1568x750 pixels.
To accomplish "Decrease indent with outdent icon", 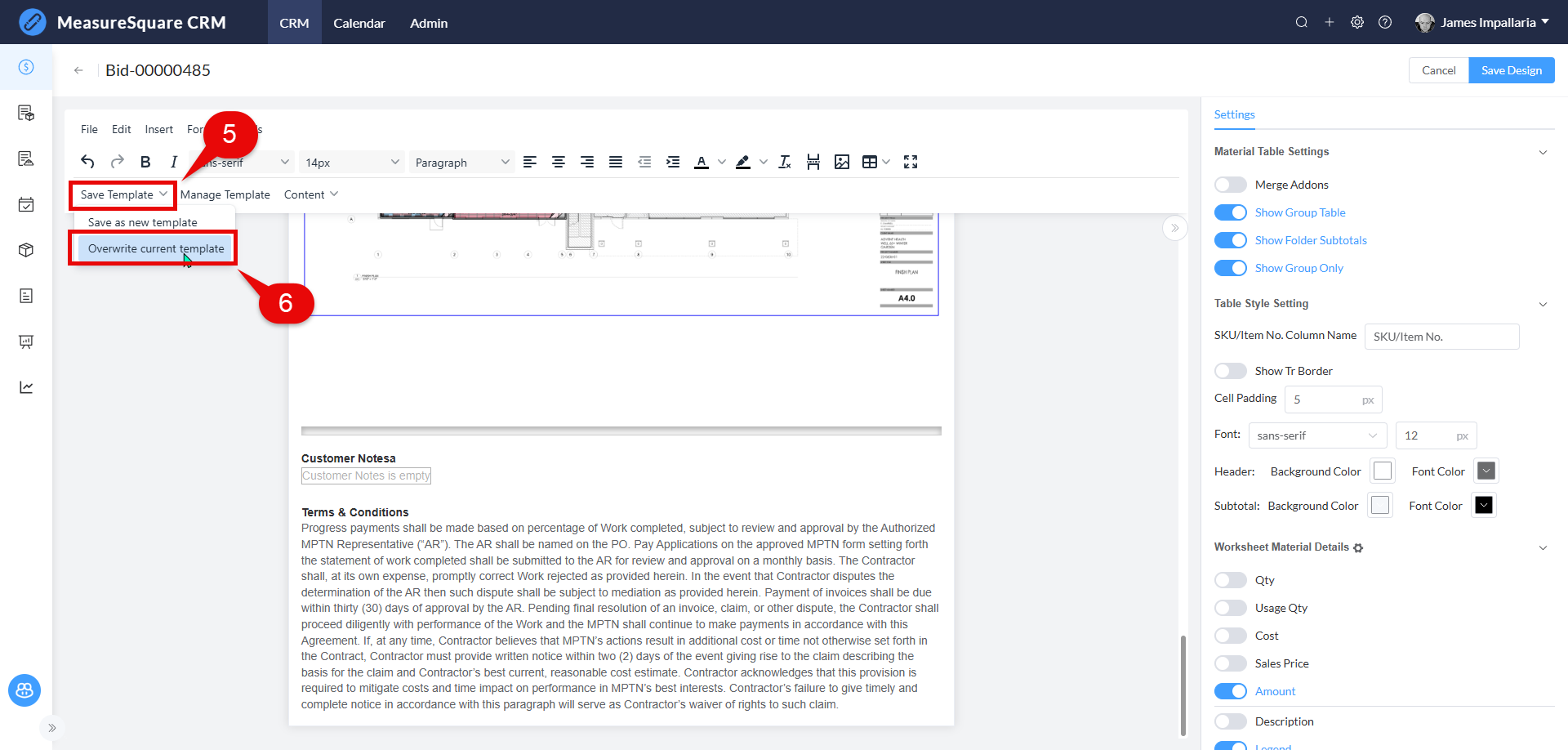I will click(x=644, y=162).
